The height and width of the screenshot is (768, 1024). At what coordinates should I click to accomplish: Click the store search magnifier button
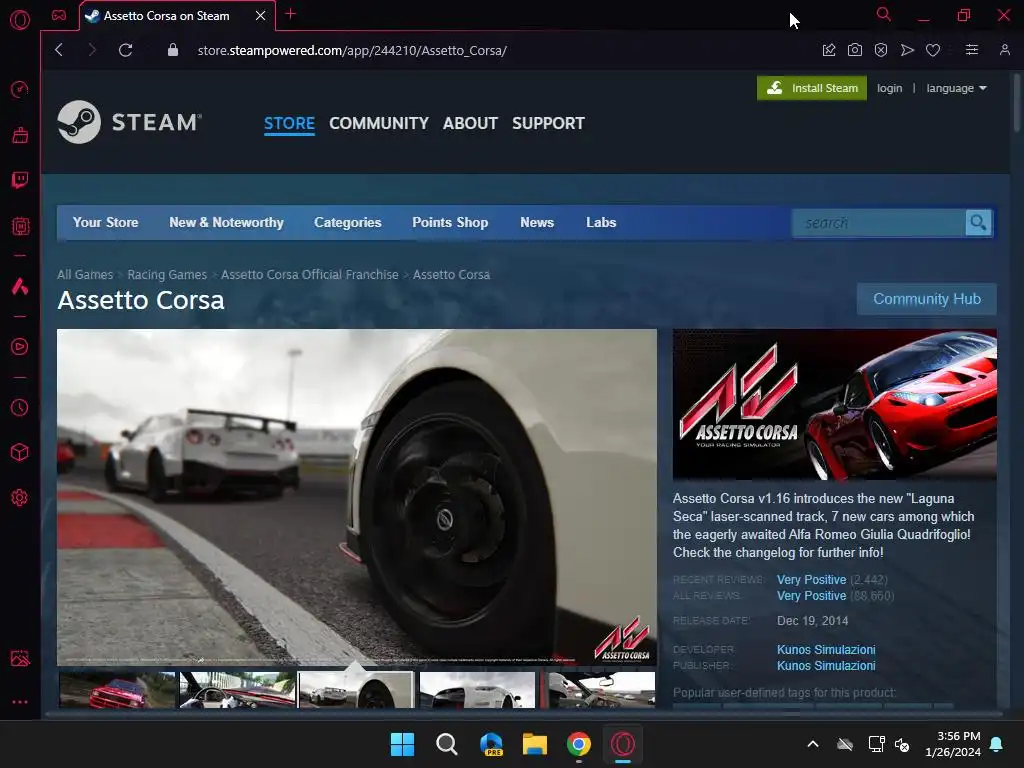coord(978,223)
